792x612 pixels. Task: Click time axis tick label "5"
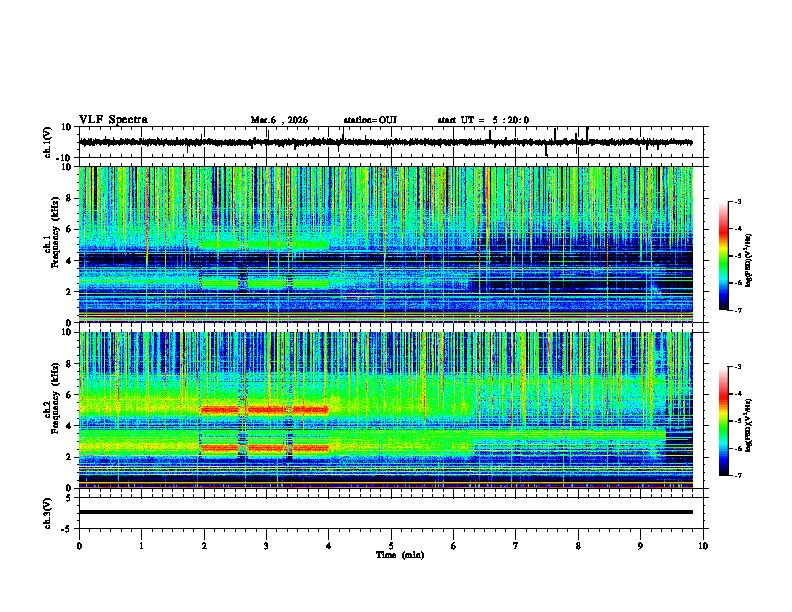pyautogui.click(x=391, y=546)
